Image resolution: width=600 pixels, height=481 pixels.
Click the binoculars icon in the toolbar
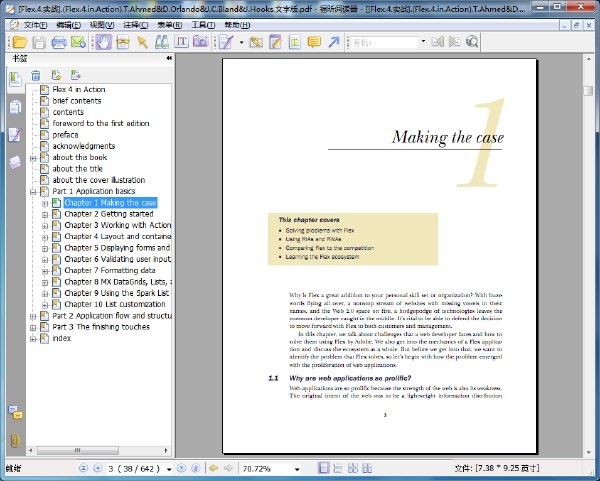point(162,42)
